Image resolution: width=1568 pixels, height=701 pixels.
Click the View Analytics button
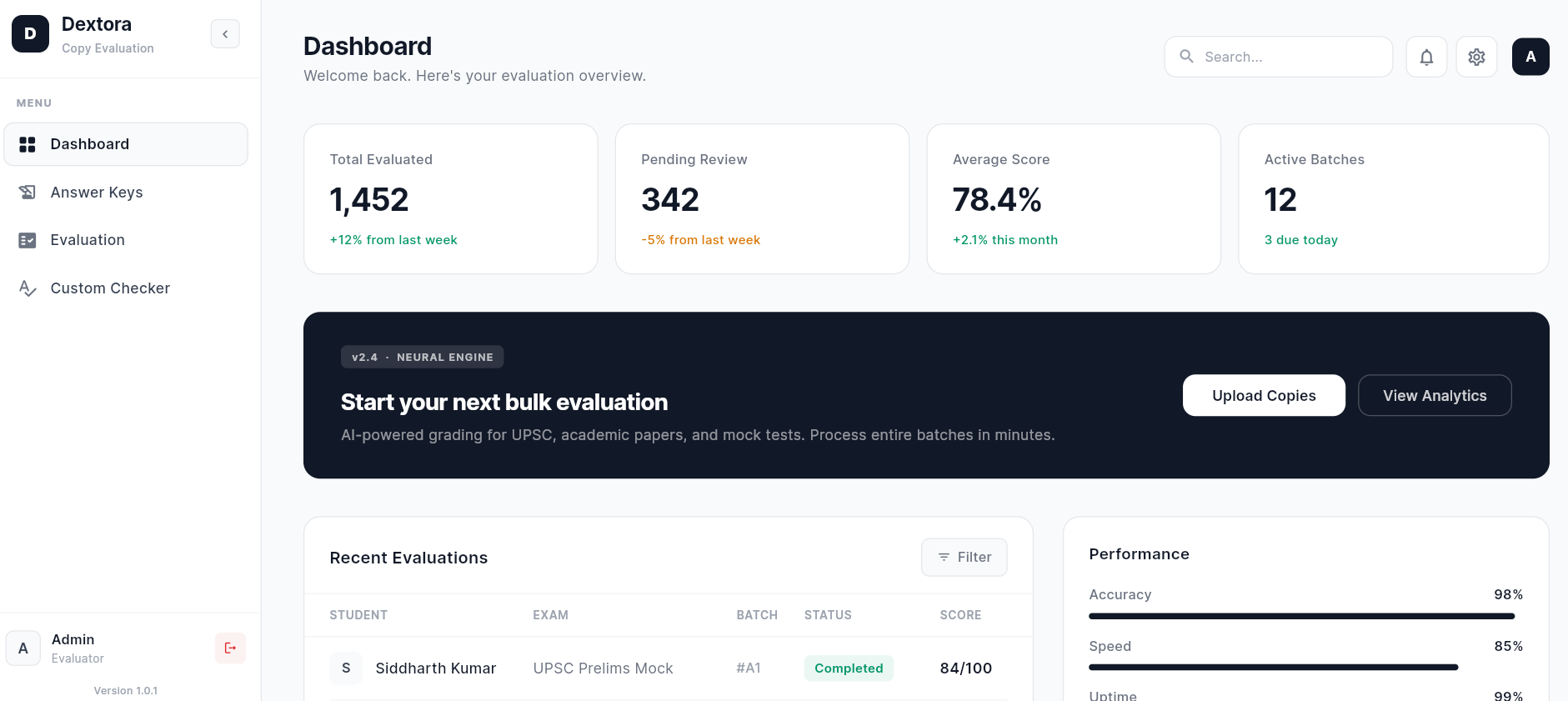pyautogui.click(x=1435, y=395)
